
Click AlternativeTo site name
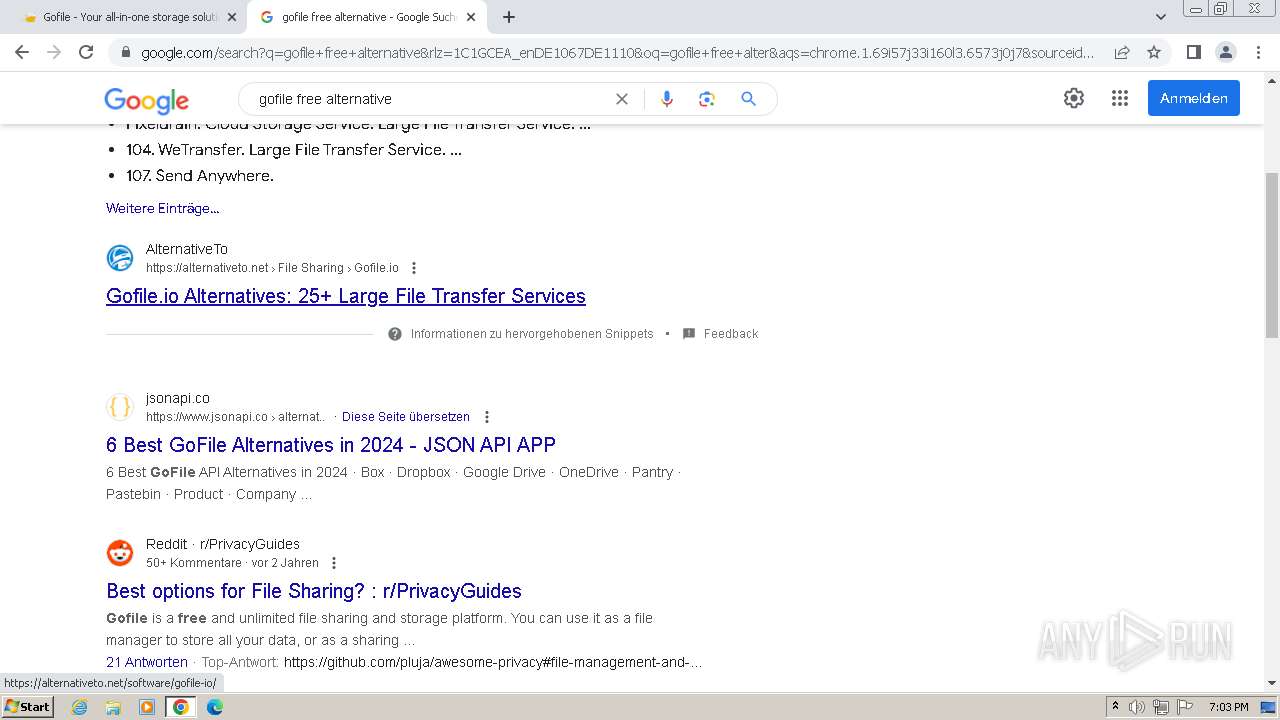187,249
